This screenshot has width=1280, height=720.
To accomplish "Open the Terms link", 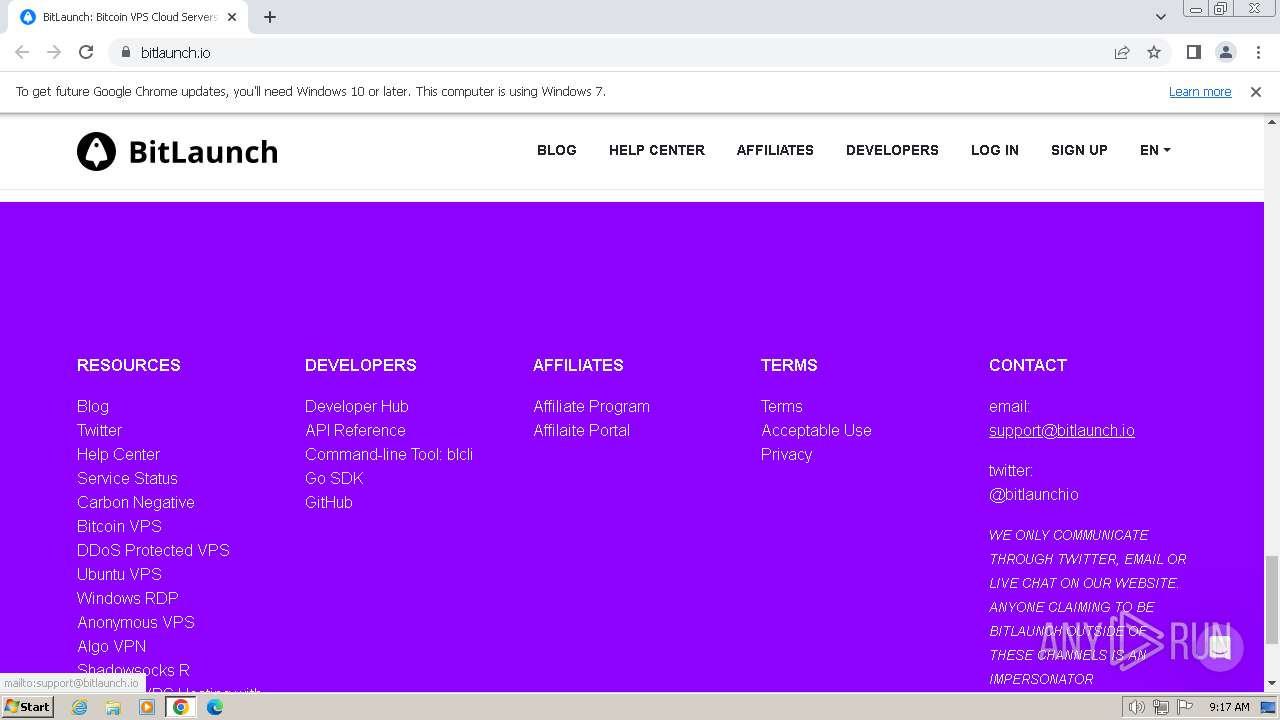I will (782, 406).
